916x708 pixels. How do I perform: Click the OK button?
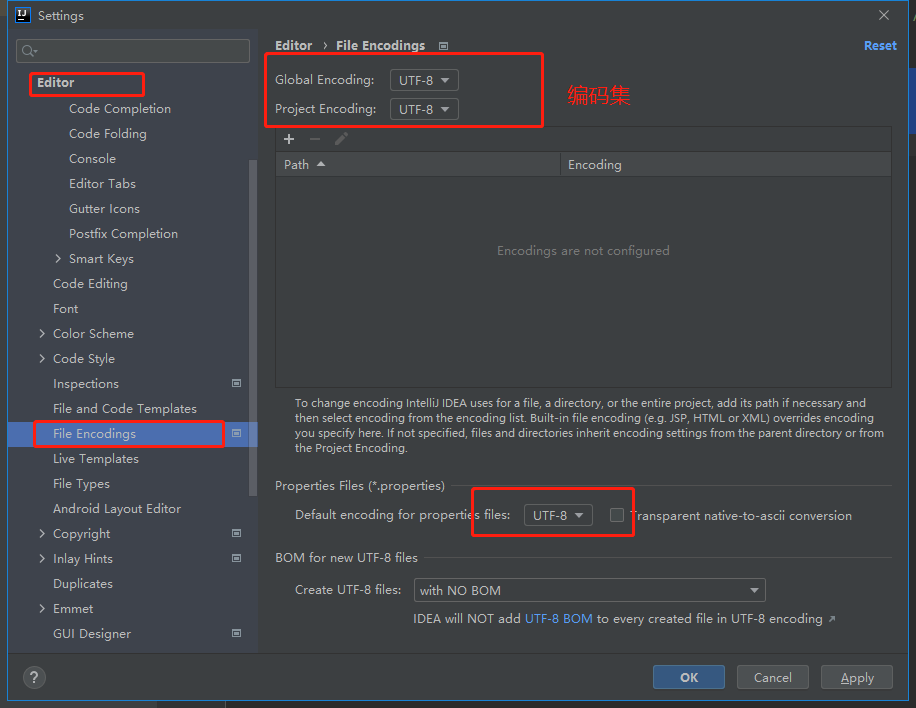689,677
